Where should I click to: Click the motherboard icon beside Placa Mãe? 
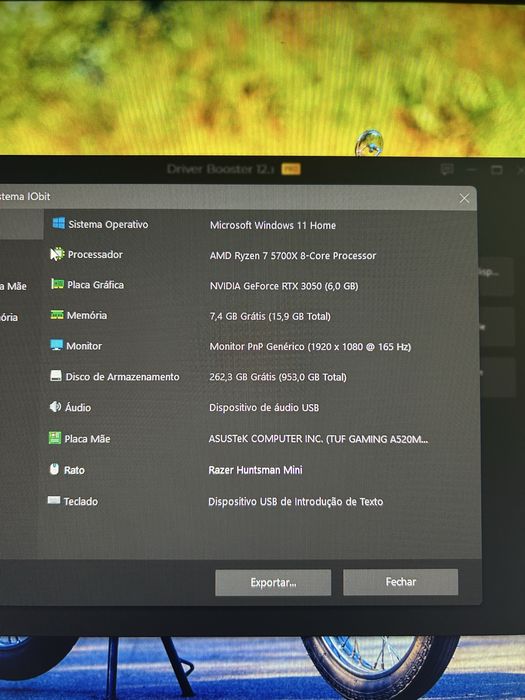click(x=54, y=438)
